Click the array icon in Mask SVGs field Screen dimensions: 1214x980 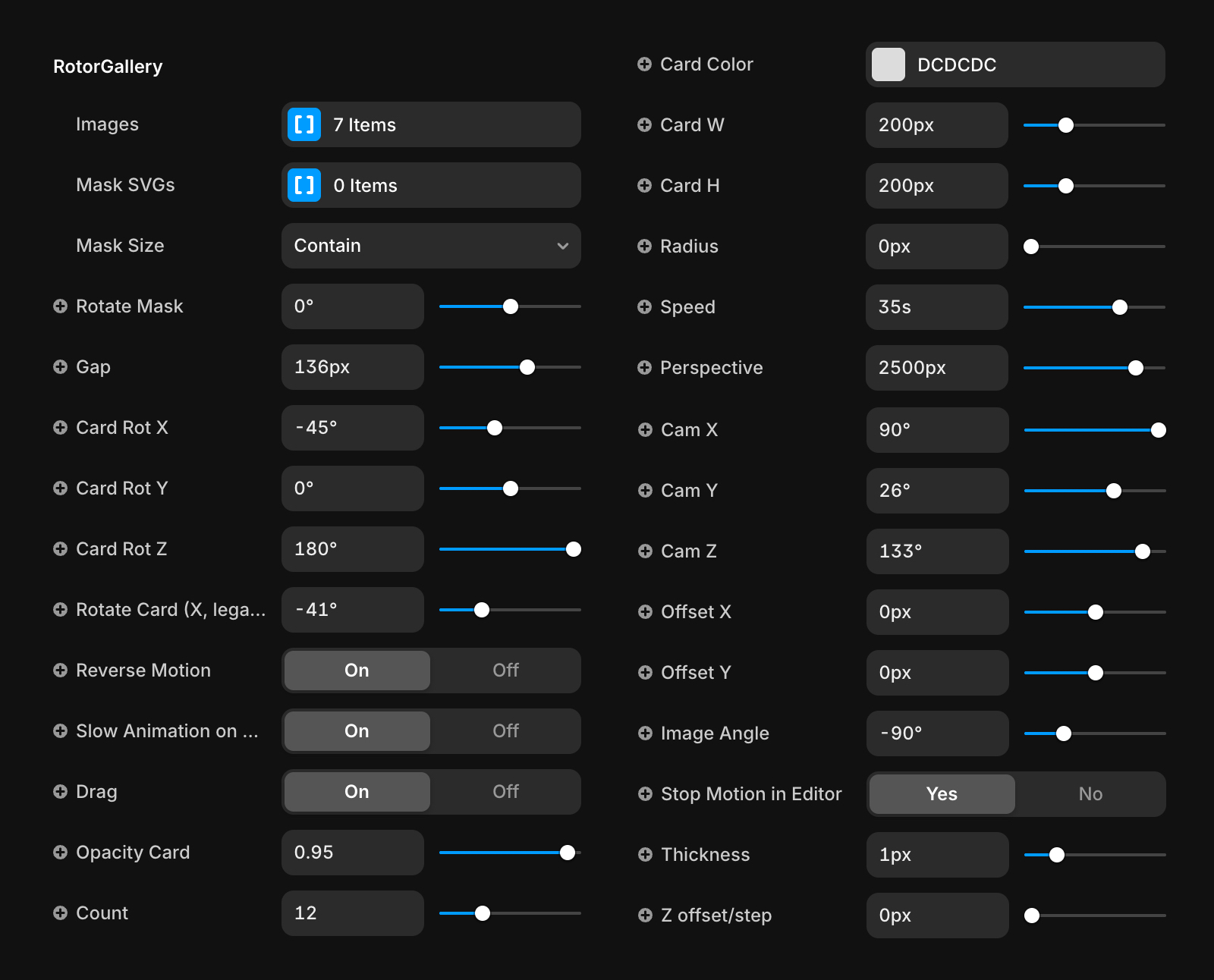tap(304, 185)
